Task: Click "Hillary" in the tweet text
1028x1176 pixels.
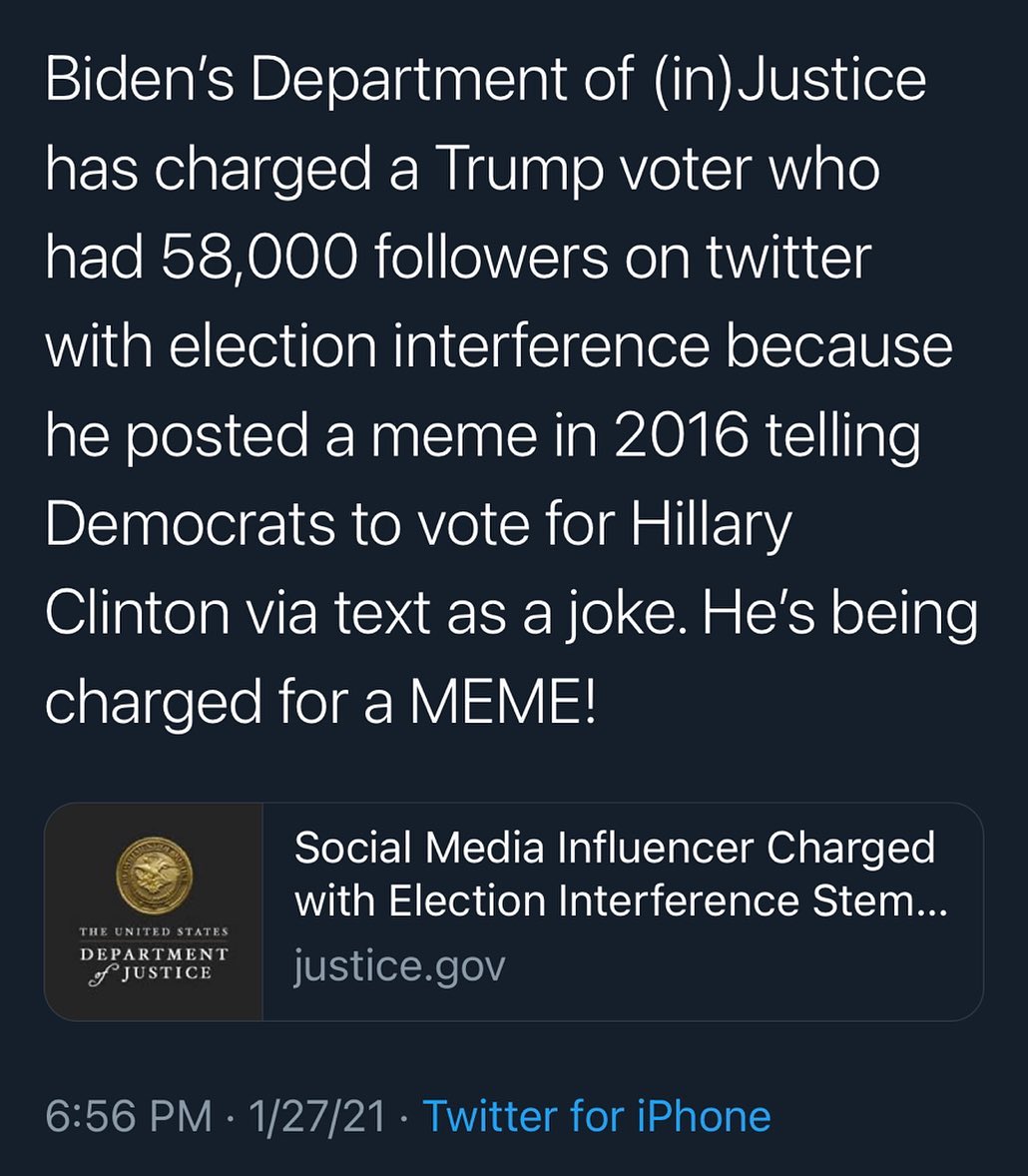Action: pyautogui.click(x=712, y=525)
